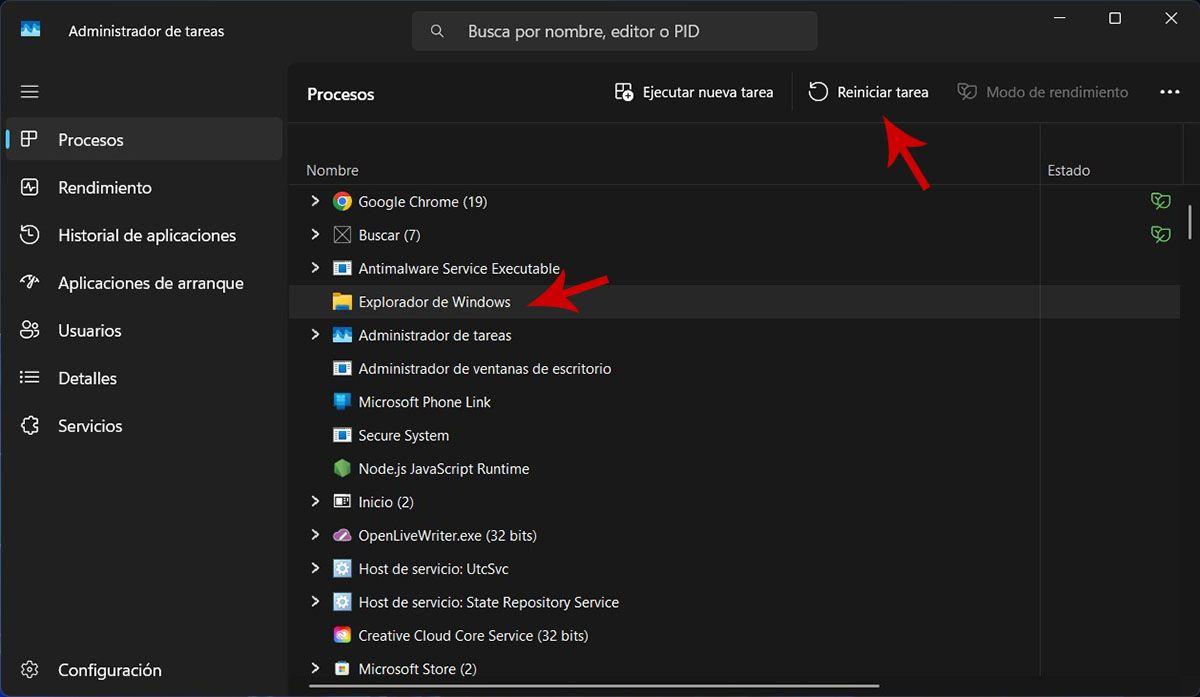1200x697 pixels.
Task: Click the Antimalware Service Executable icon
Action: coord(342,269)
